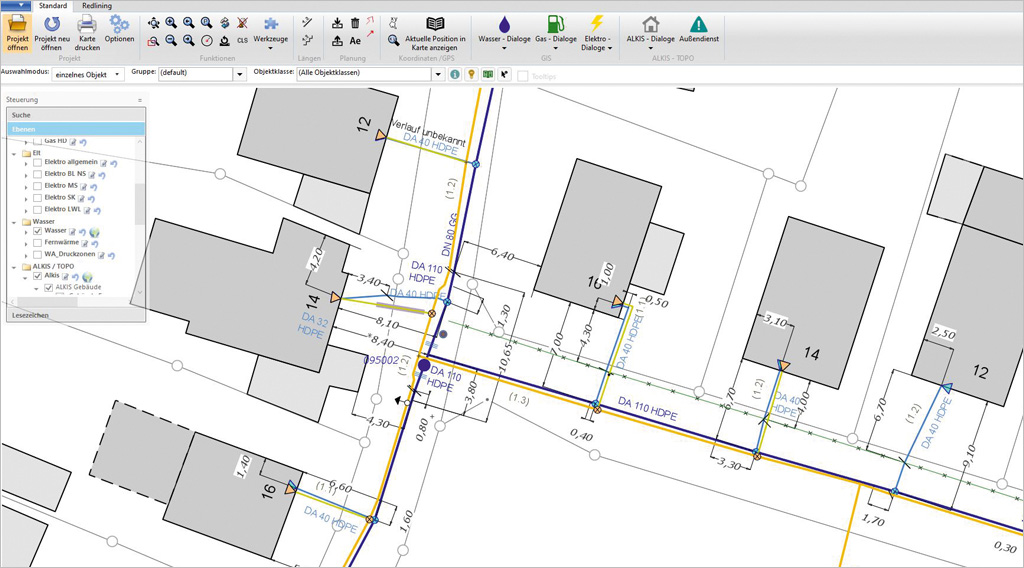
Task: Click the trash can icon in Planung
Action: (354, 22)
